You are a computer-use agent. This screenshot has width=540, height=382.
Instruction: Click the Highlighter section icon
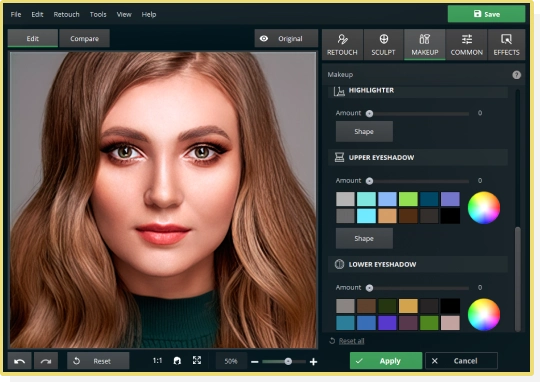pos(339,91)
